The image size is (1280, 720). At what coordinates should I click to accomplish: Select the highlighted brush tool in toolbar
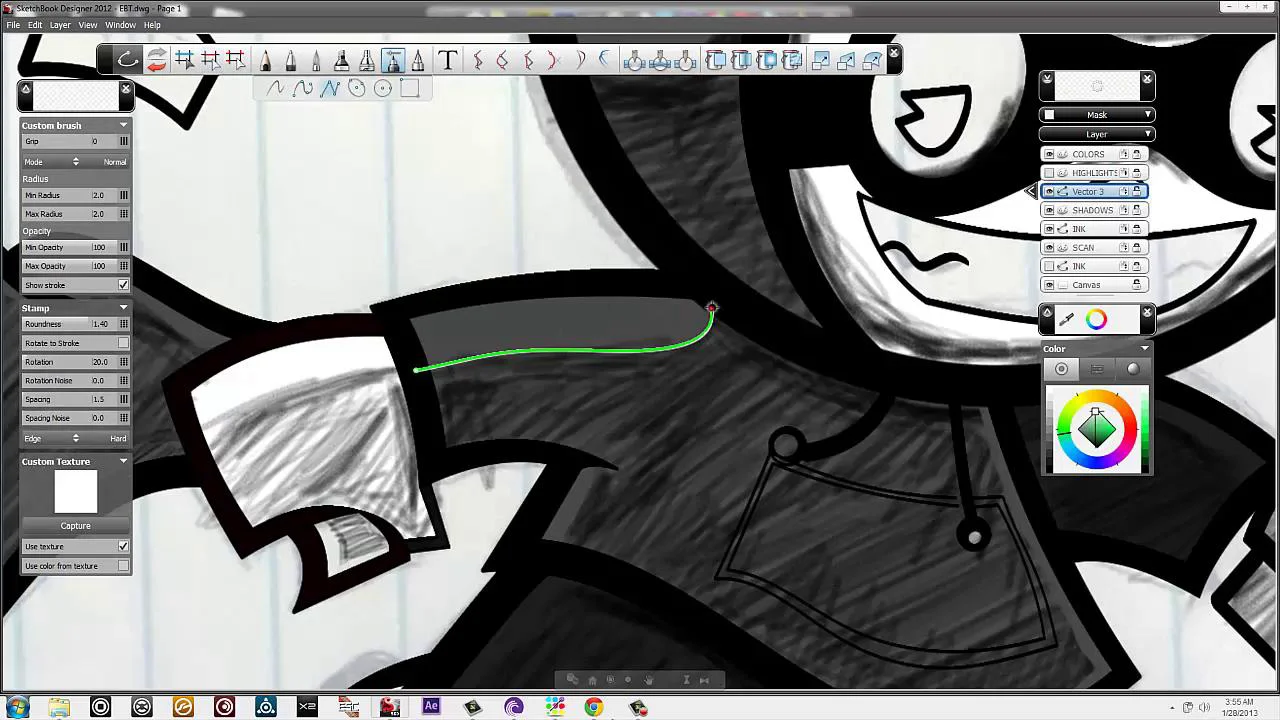[393, 61]
